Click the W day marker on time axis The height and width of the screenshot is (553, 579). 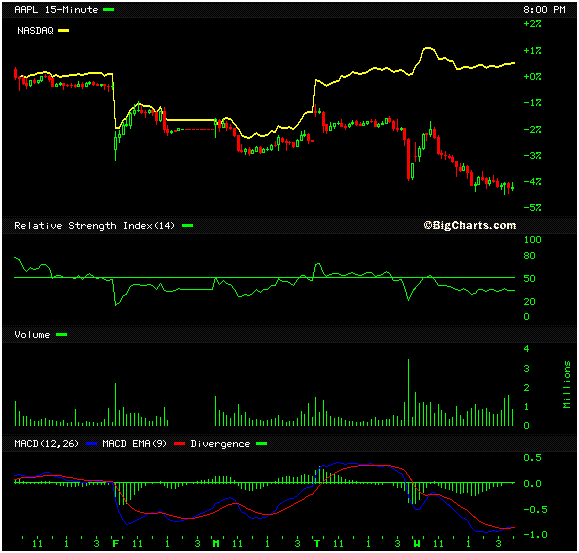417,543
